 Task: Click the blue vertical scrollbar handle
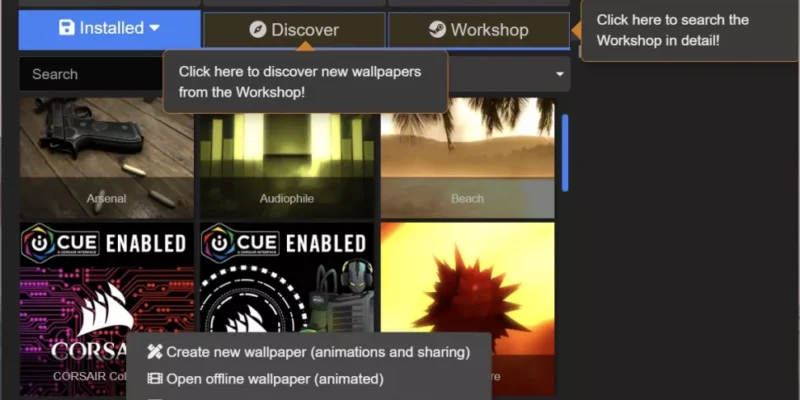point(565,152)
